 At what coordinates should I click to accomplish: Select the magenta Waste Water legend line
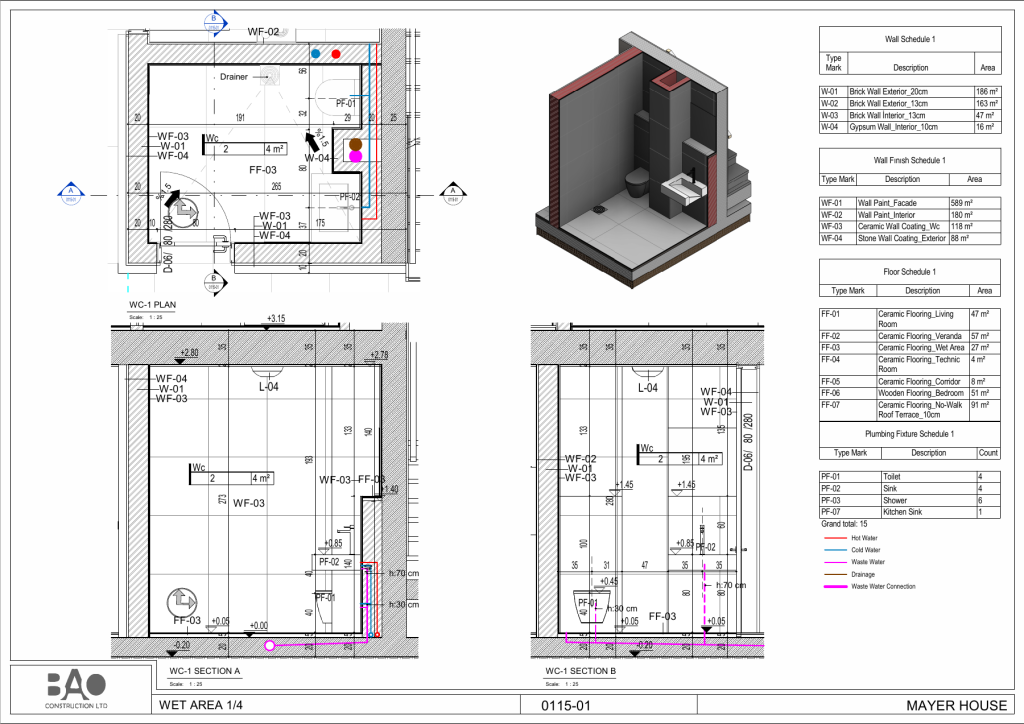[835, 561]
